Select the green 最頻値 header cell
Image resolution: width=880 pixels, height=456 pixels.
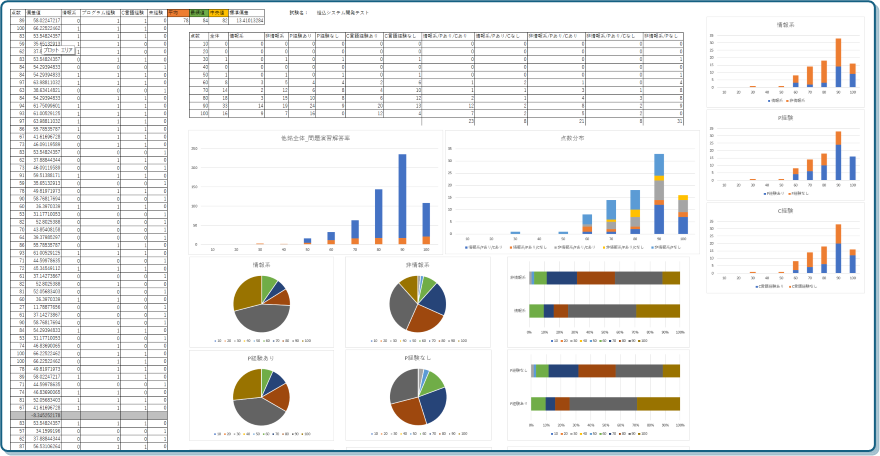[x=199, y=12]
